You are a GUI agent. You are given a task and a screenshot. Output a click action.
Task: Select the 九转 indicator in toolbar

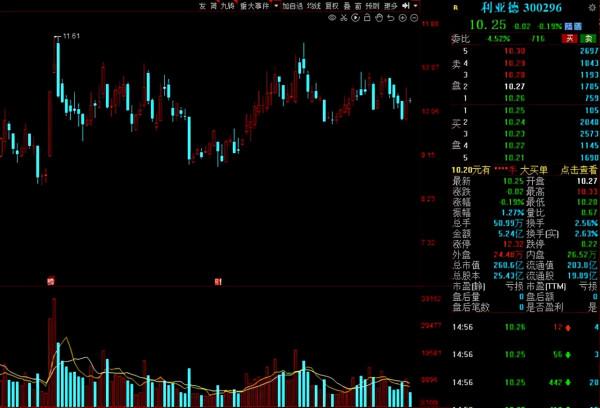(x=229, y=6)
